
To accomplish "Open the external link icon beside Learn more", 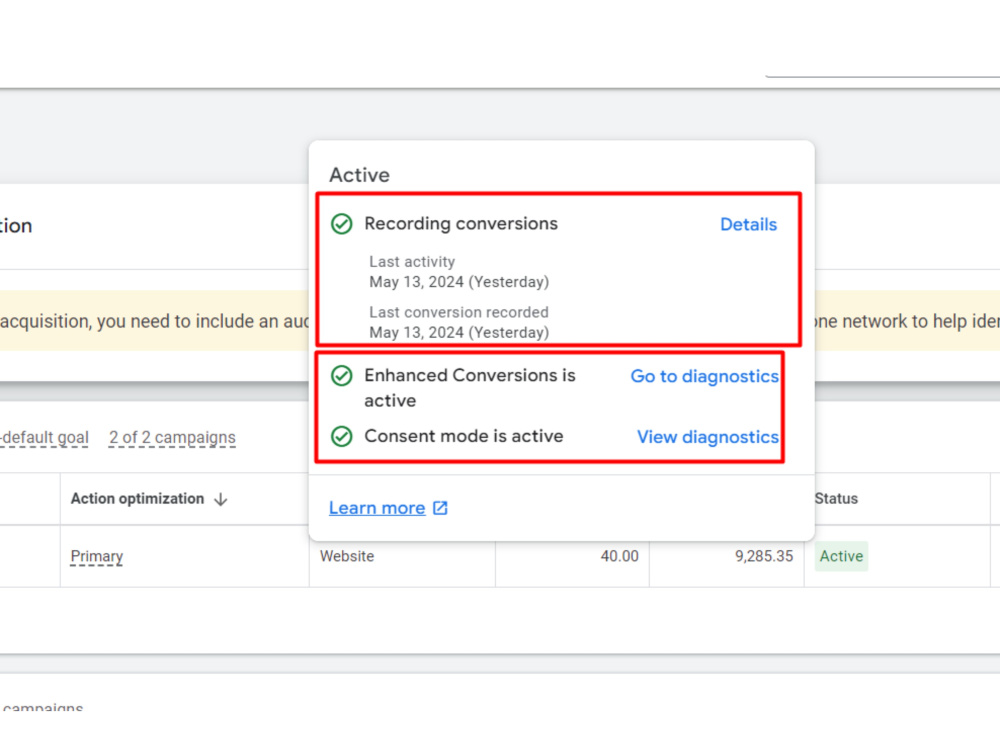I will pos(440,507).
